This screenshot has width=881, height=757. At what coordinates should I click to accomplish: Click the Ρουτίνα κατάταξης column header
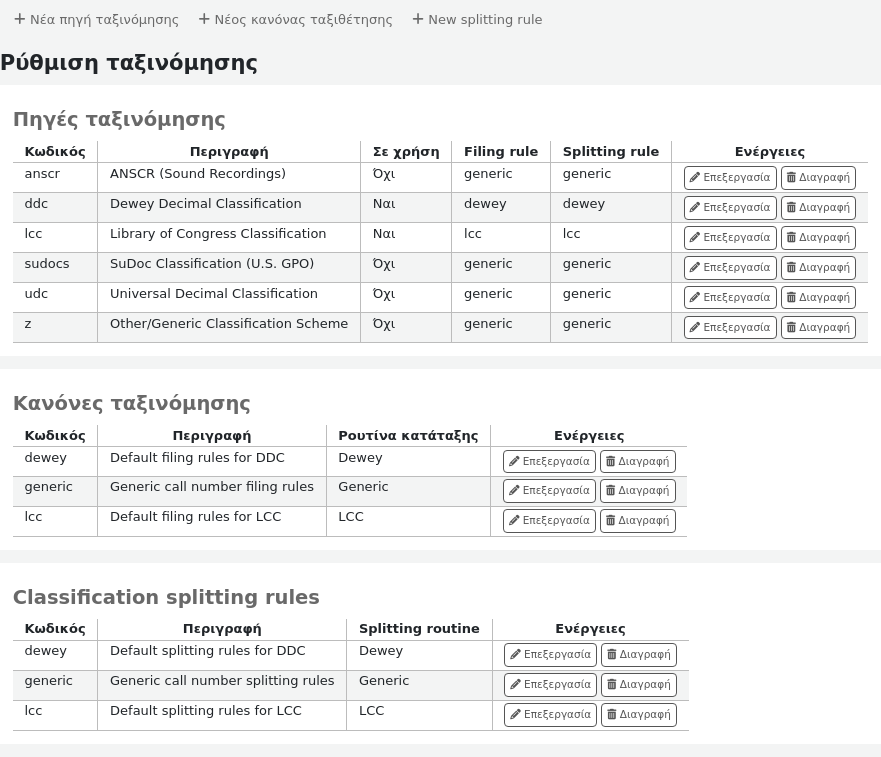pos(408,436)
